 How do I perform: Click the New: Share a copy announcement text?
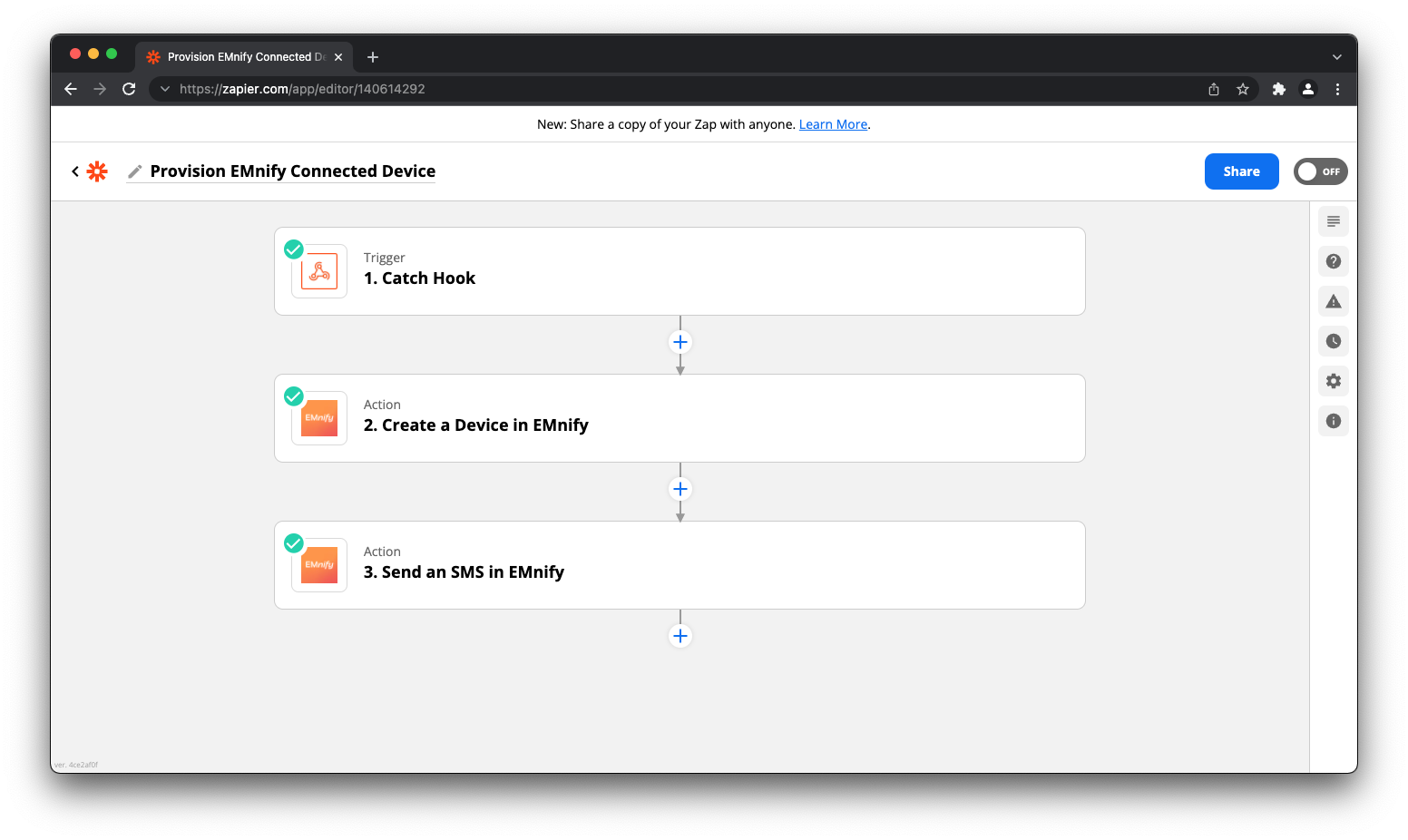(x=666, y=124)
